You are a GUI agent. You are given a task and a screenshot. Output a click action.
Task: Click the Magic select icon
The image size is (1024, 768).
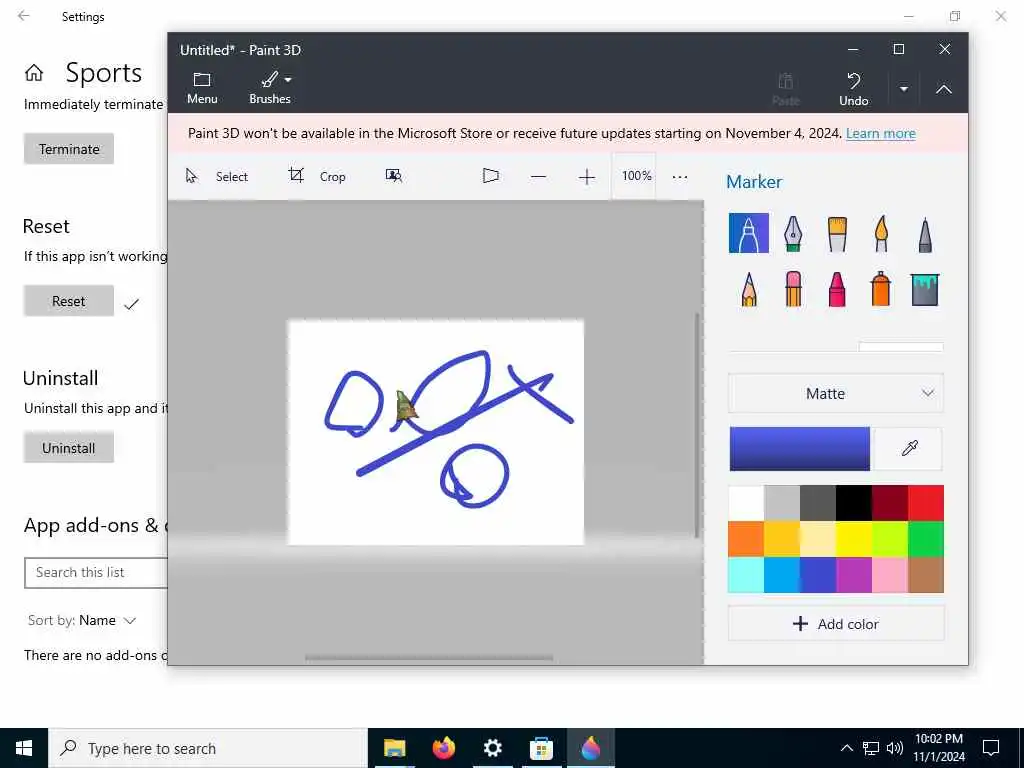pyautogui.click(x=393, y=176)
